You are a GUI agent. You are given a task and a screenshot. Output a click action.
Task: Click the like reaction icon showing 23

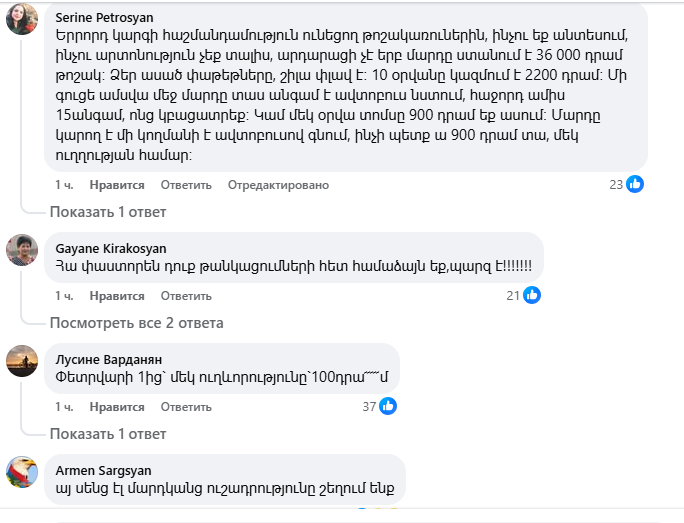pyautogui.click(x=635, y=184)
